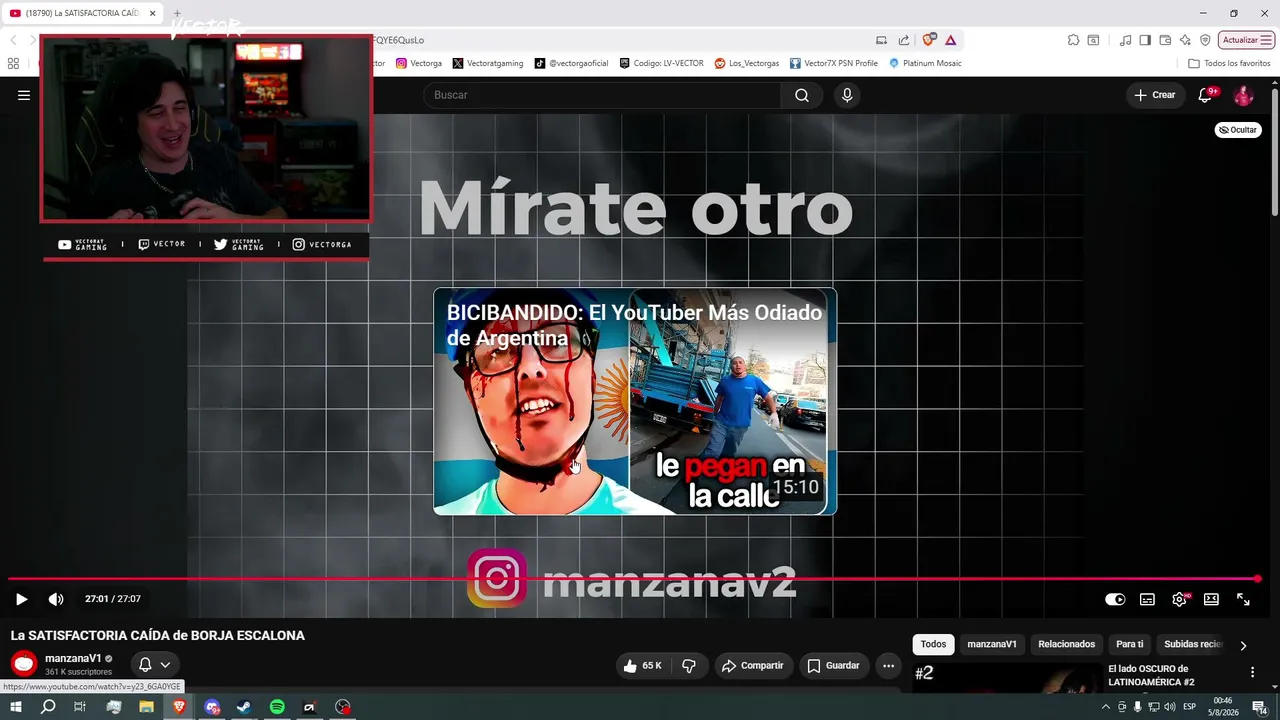Click the YouTube search magnifier button

click(x=802, y=95)
